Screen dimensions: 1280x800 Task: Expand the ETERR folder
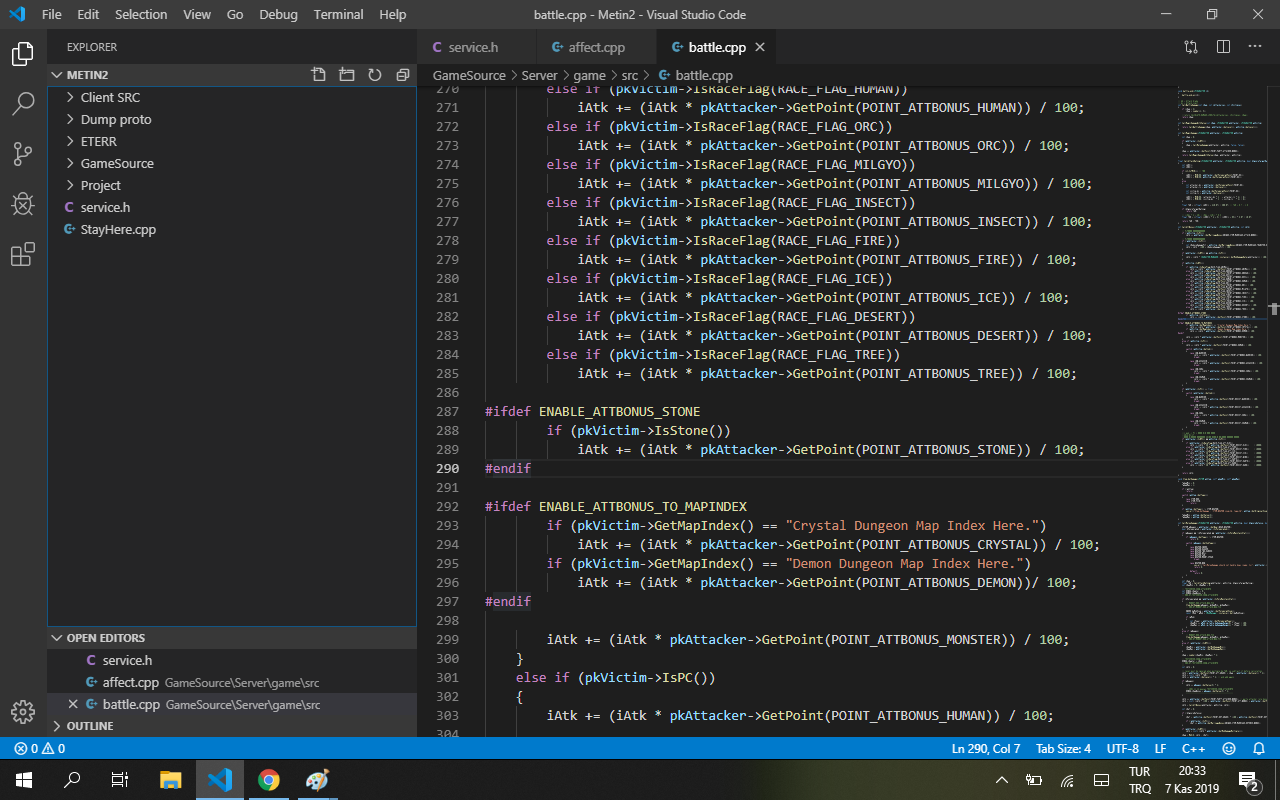coord(98,141)
